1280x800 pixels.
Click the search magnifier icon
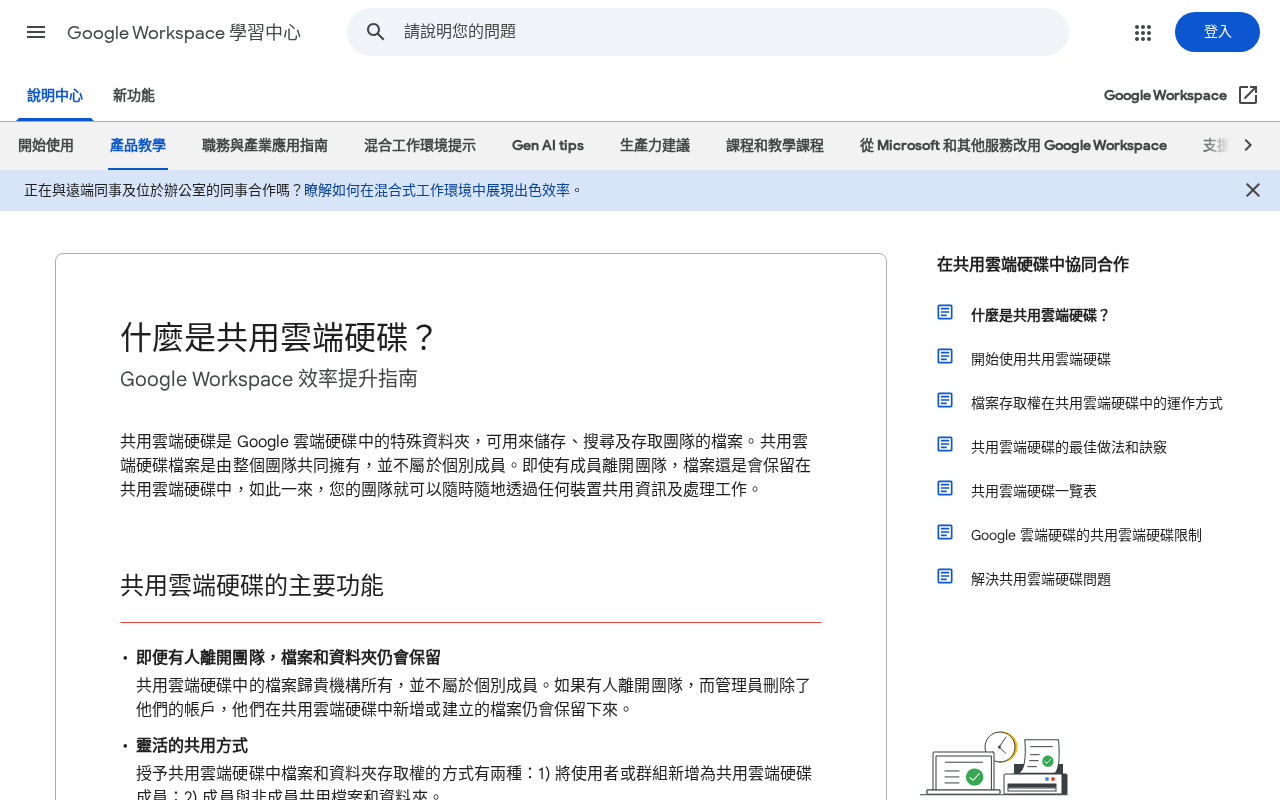(376, 32)
